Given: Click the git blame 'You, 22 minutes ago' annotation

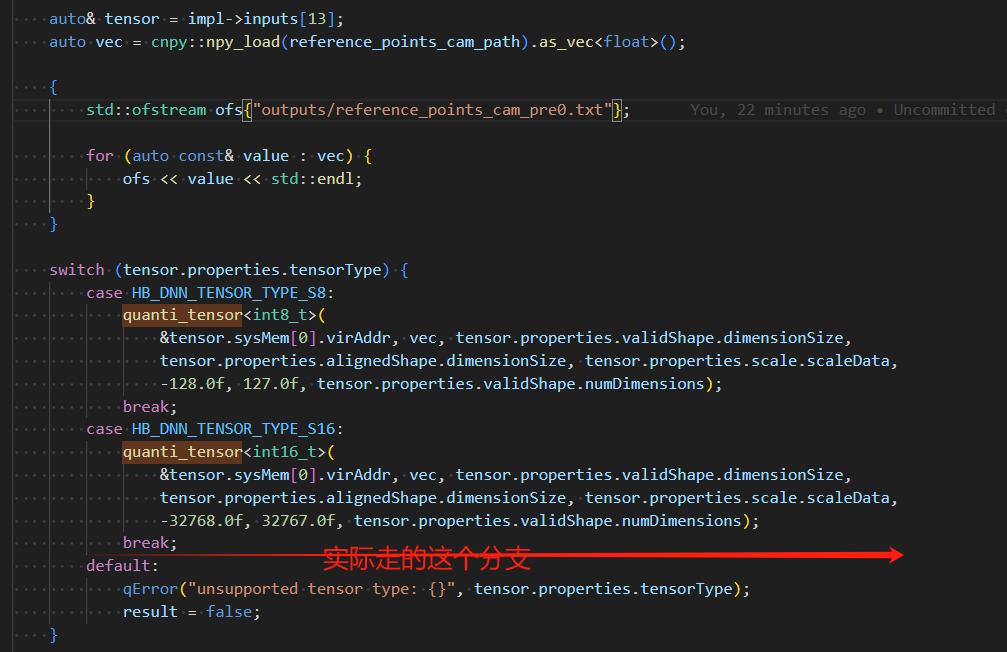Looking at the screenshot, I should [x=778, y=110].
